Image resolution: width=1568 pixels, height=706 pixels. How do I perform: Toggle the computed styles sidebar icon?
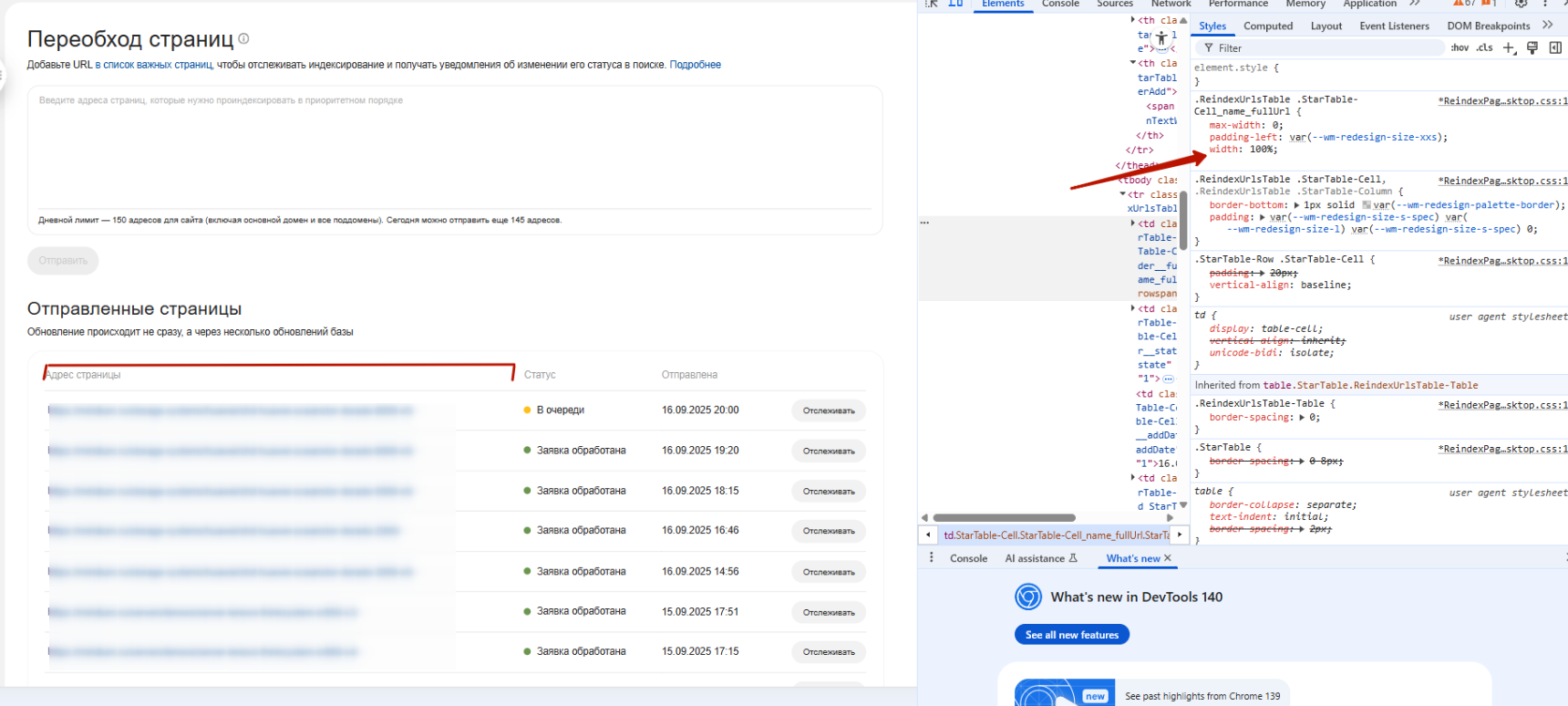1555,48
